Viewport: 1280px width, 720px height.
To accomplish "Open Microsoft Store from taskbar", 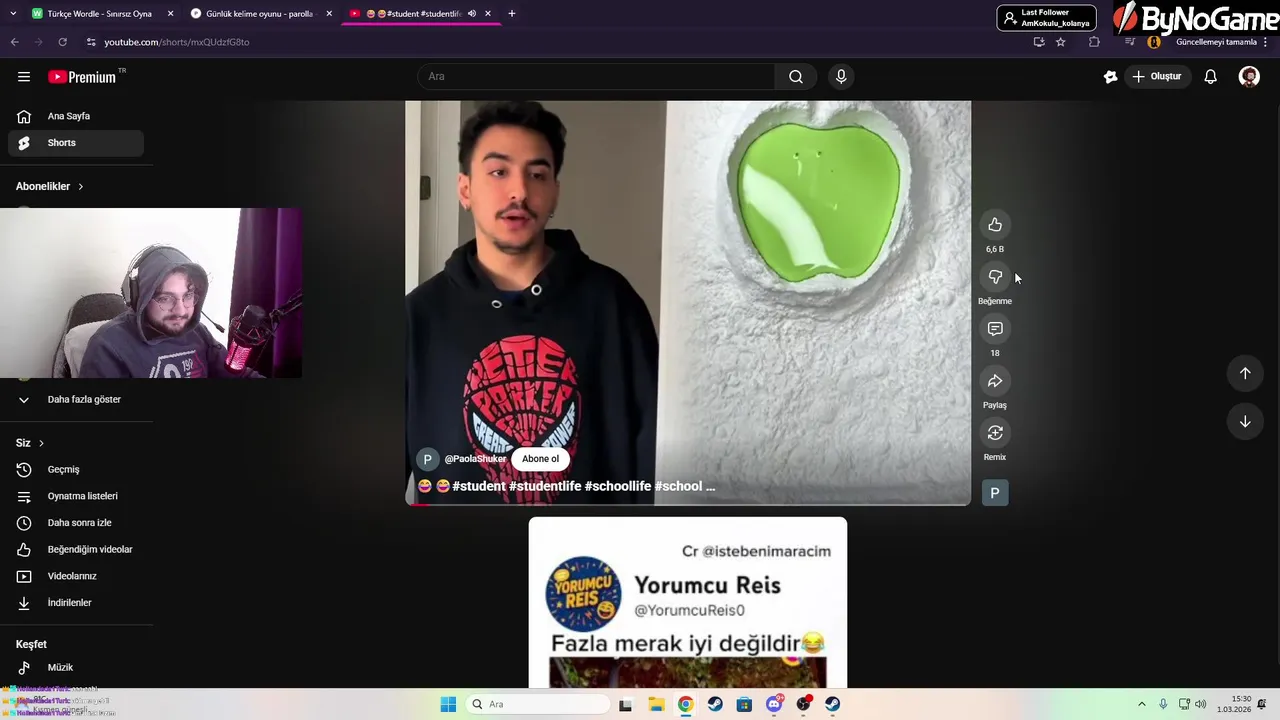I will coord(744,704).
